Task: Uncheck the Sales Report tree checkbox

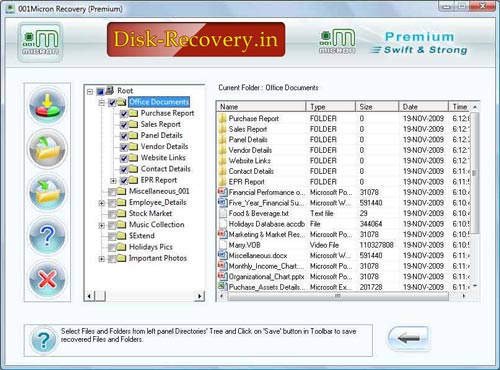Action: [x=124, y=125]
